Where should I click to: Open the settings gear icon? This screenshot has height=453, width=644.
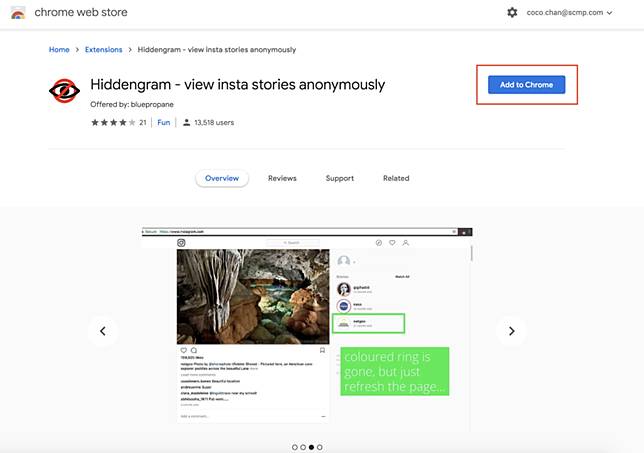point(512,12)
